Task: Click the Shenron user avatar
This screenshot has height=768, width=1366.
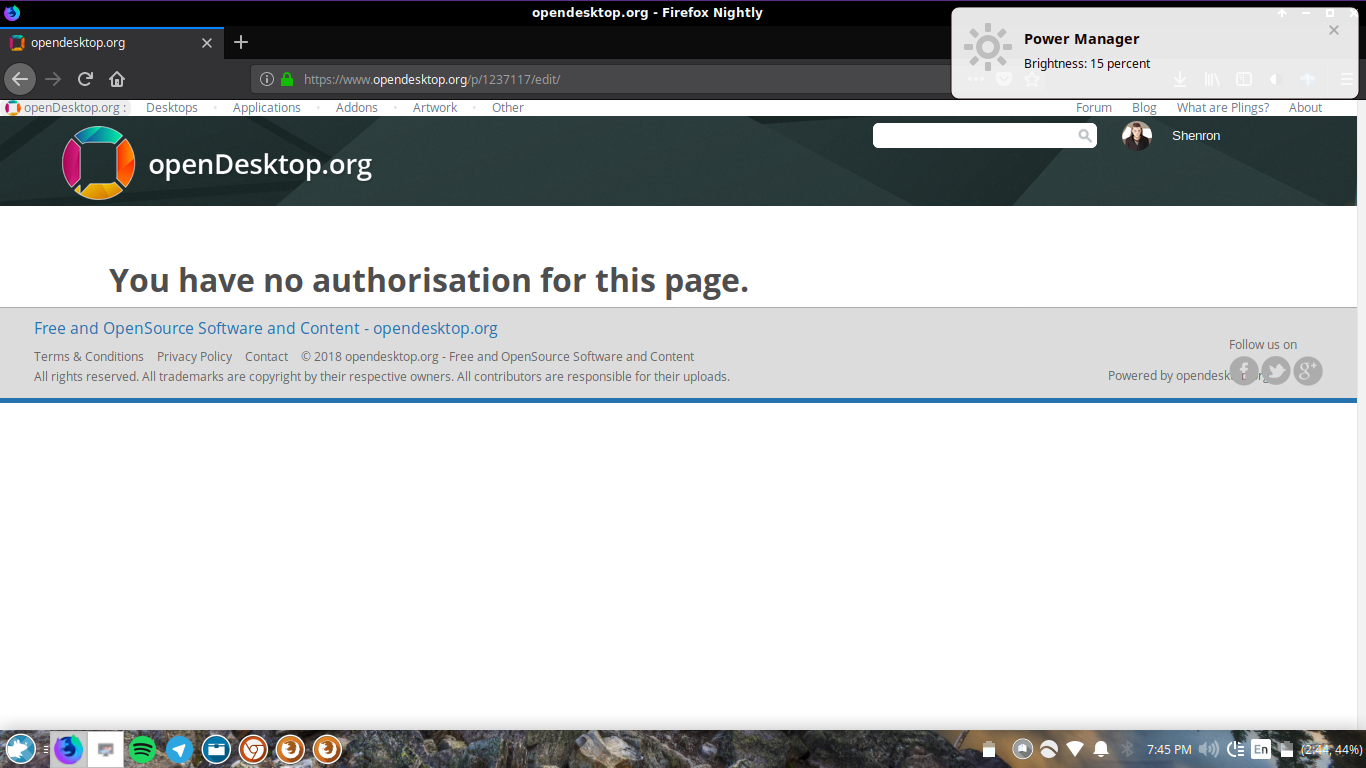Action: 1137,136
